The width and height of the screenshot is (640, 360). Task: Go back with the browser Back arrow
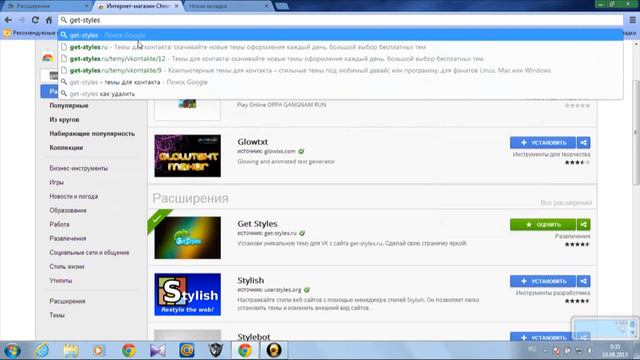[x=8, y=20]
